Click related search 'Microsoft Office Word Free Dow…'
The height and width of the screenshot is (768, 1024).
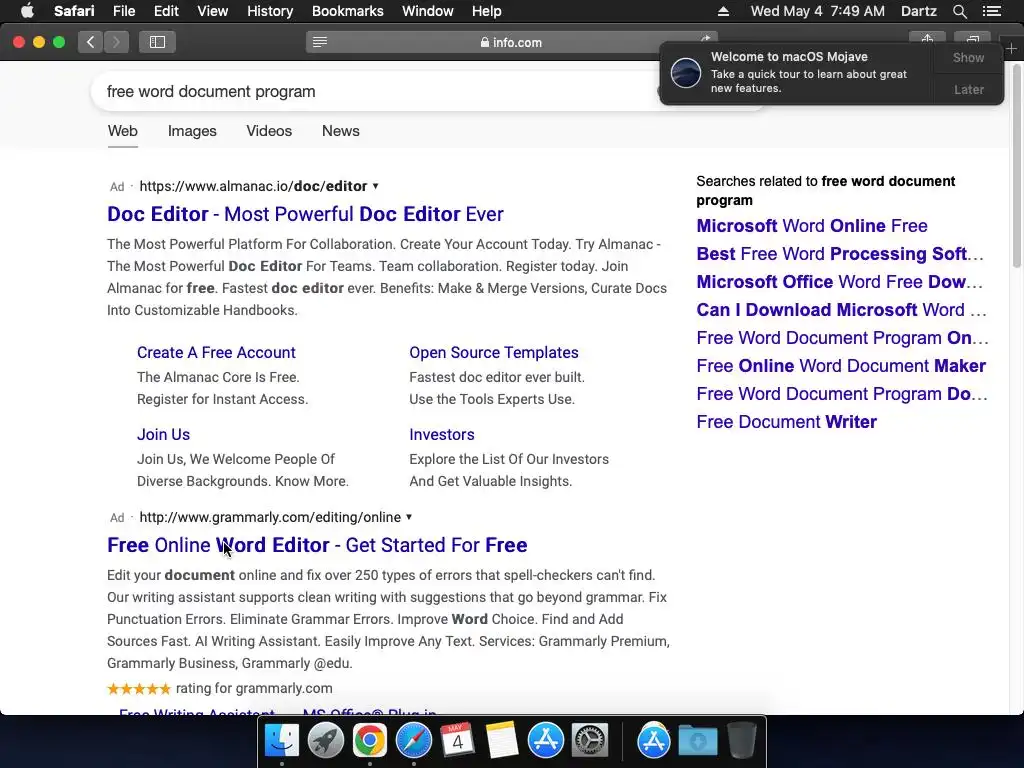tap(839, 282)
